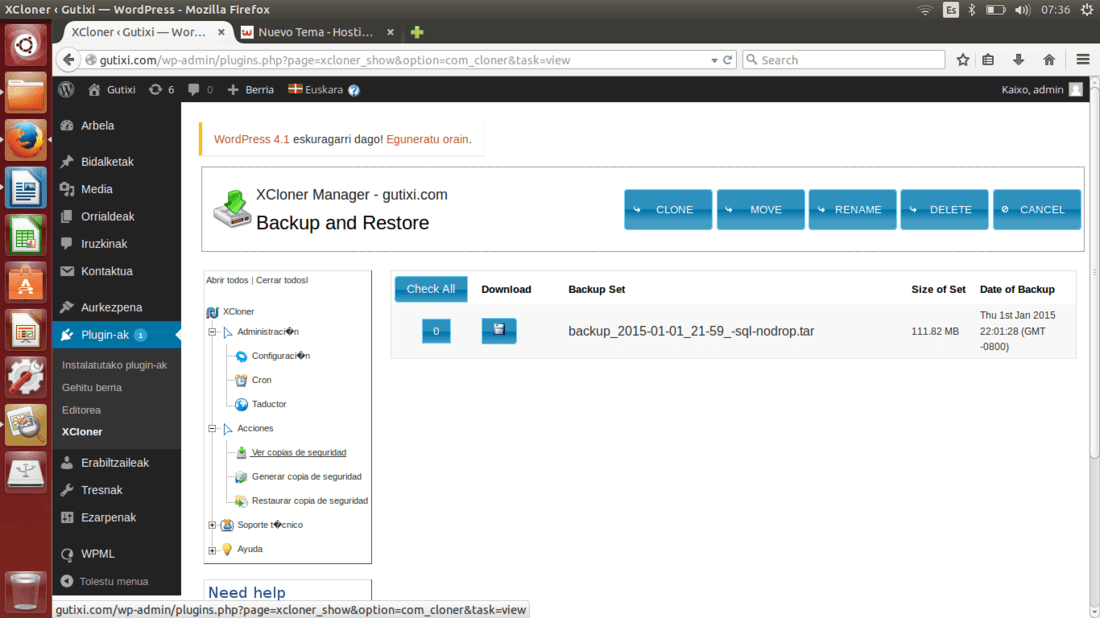Open the Wi-Fi network indicator
This screenshot has width=1100, height=618.
point(925,10)
